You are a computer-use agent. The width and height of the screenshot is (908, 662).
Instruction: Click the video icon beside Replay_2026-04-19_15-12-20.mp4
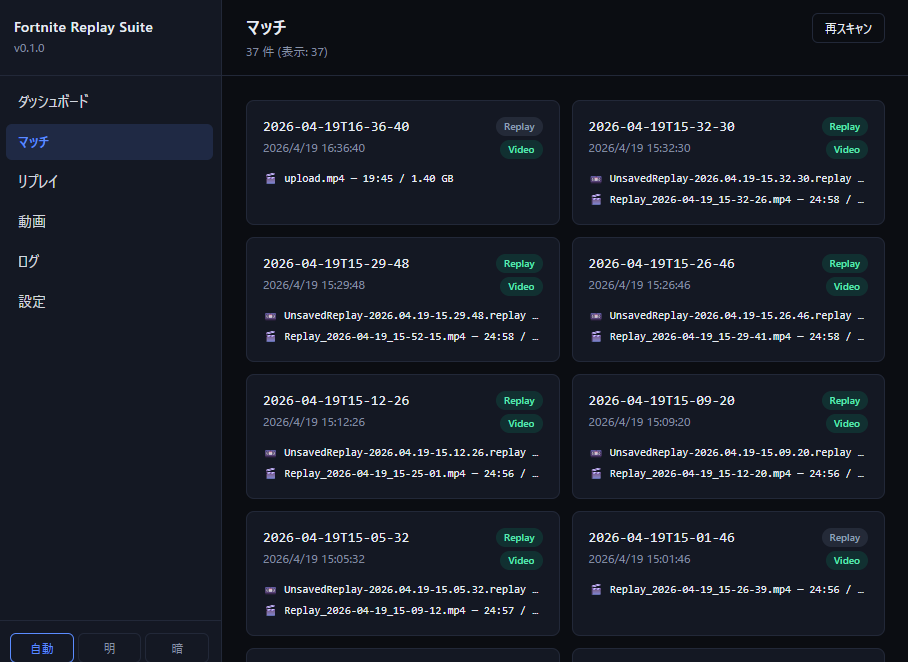[x=596, y=473]
